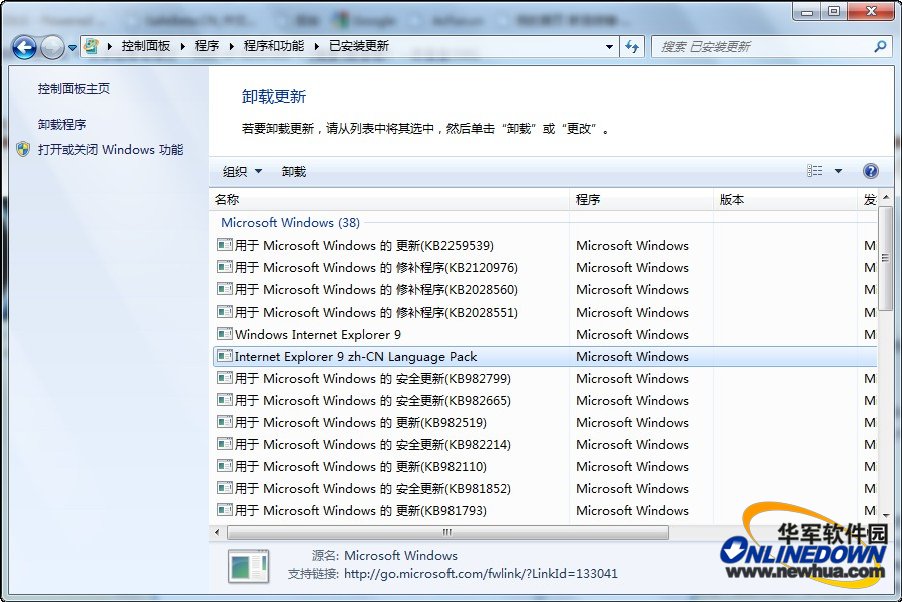Click the icon beside KB982519
This screenshot has width=902, height=602.
pyautogui.click(x=225, y=422)
